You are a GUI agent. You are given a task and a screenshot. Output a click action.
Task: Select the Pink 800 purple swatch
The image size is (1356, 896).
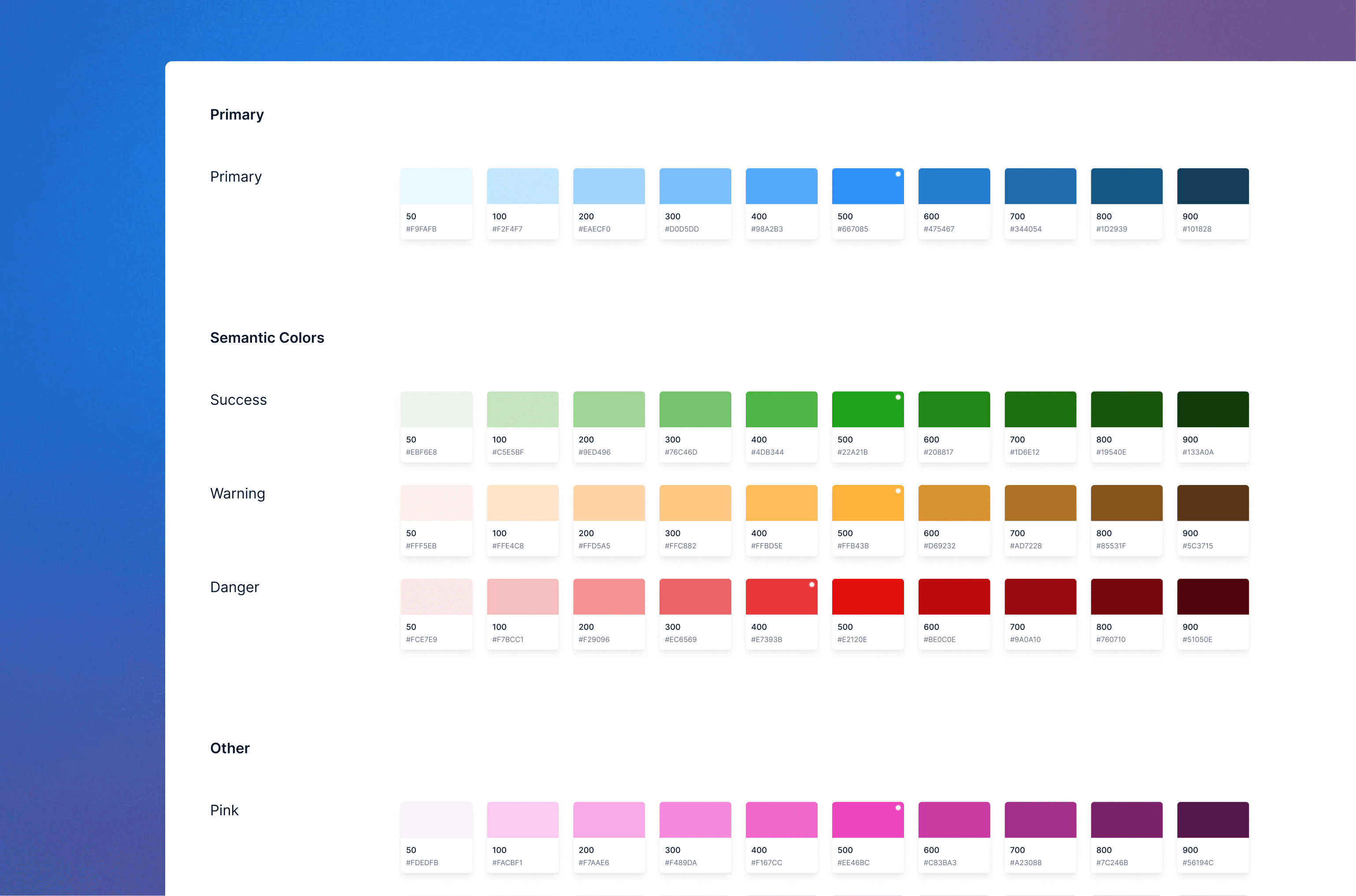(1126, 819)
